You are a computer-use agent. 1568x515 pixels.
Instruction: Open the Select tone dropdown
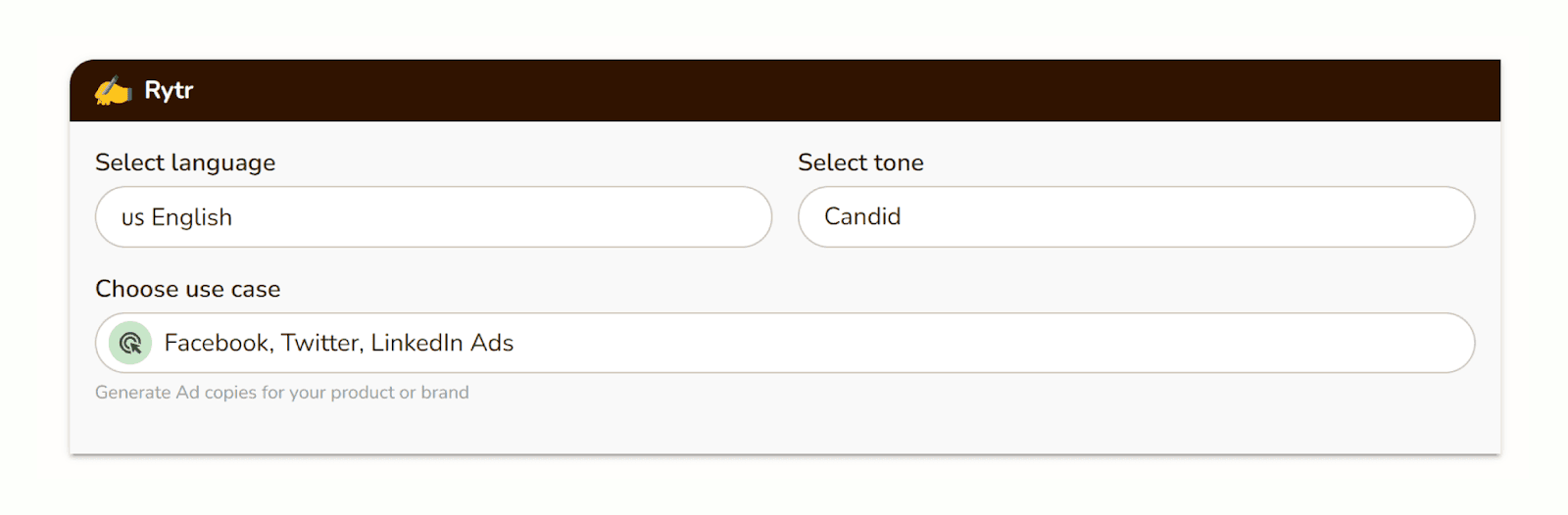[x=1136, y=217]
